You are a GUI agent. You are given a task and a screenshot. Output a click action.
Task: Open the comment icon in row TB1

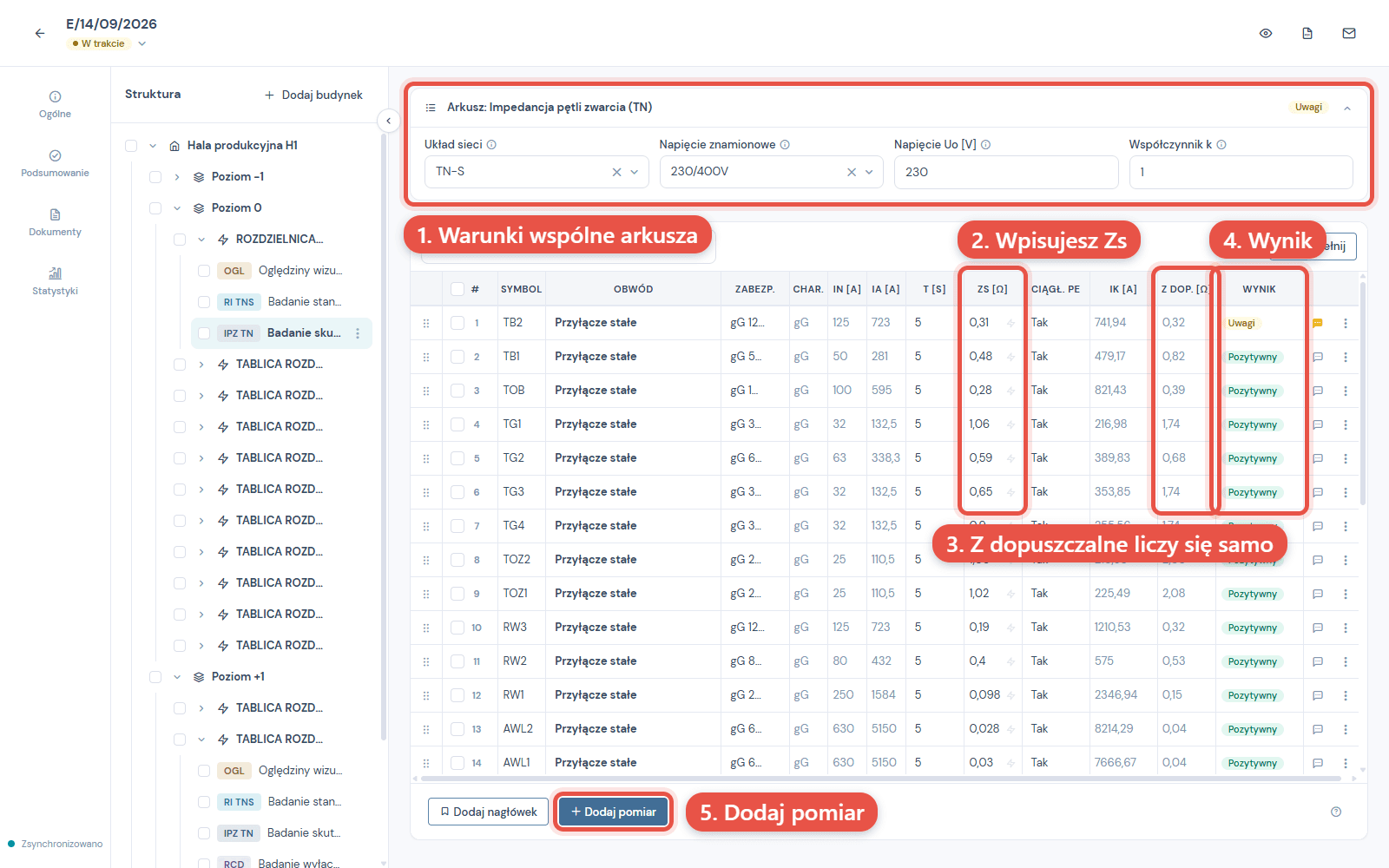pyautogui.click(x=1318, y=357)
